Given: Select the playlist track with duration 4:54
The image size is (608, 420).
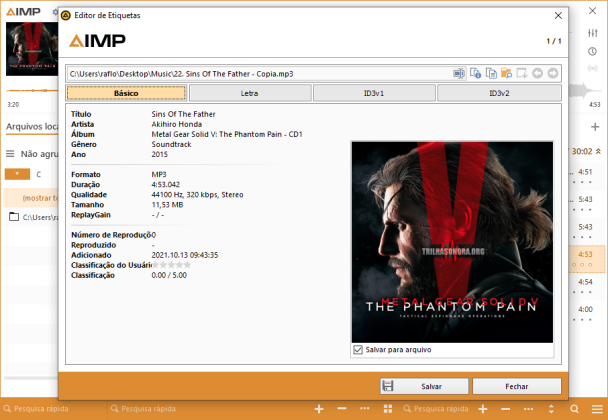Looking at the screenshot, I should point(585,285).
